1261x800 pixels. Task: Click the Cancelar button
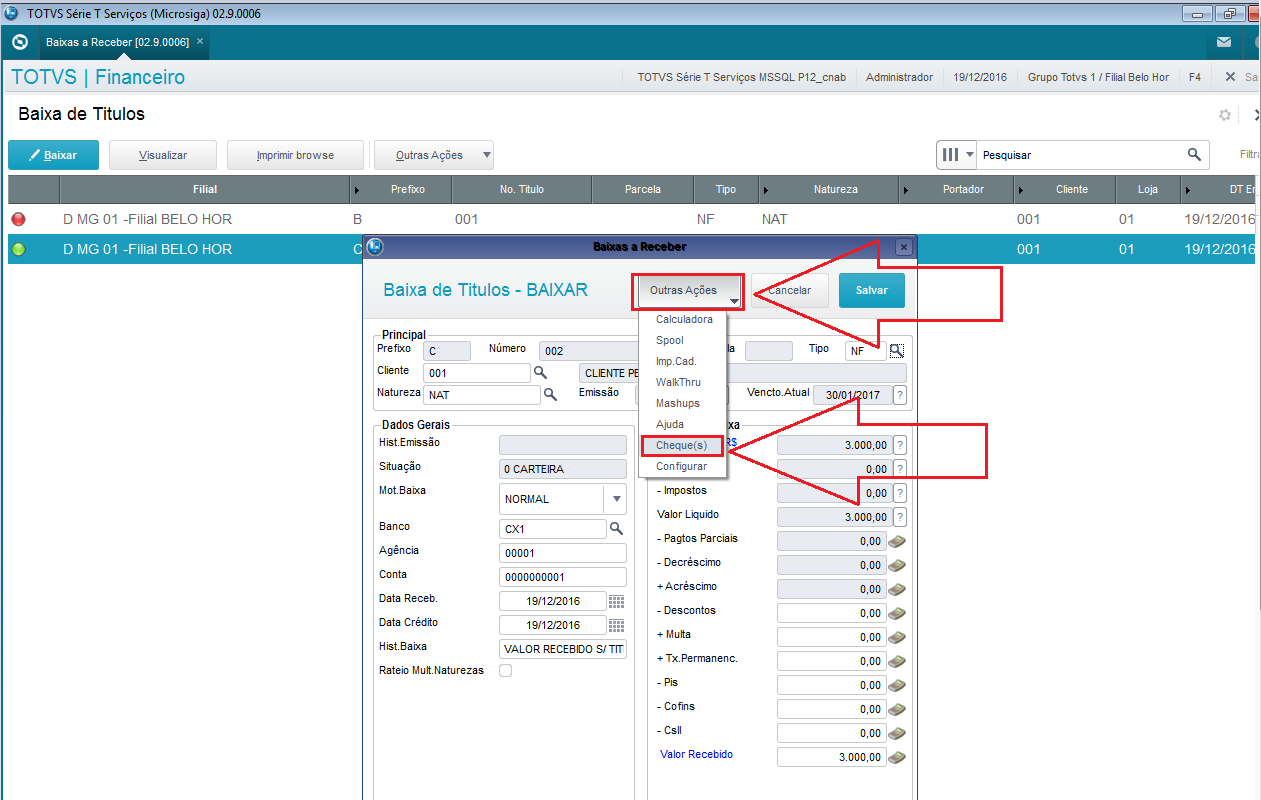[x=790, y=290]
